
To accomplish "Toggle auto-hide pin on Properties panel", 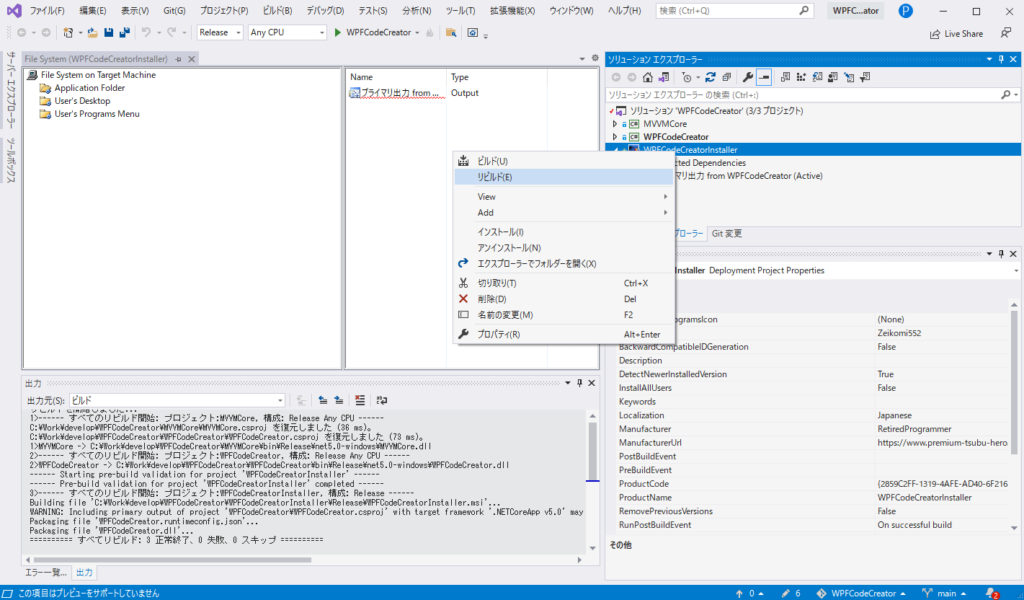I will [1001, 254].
